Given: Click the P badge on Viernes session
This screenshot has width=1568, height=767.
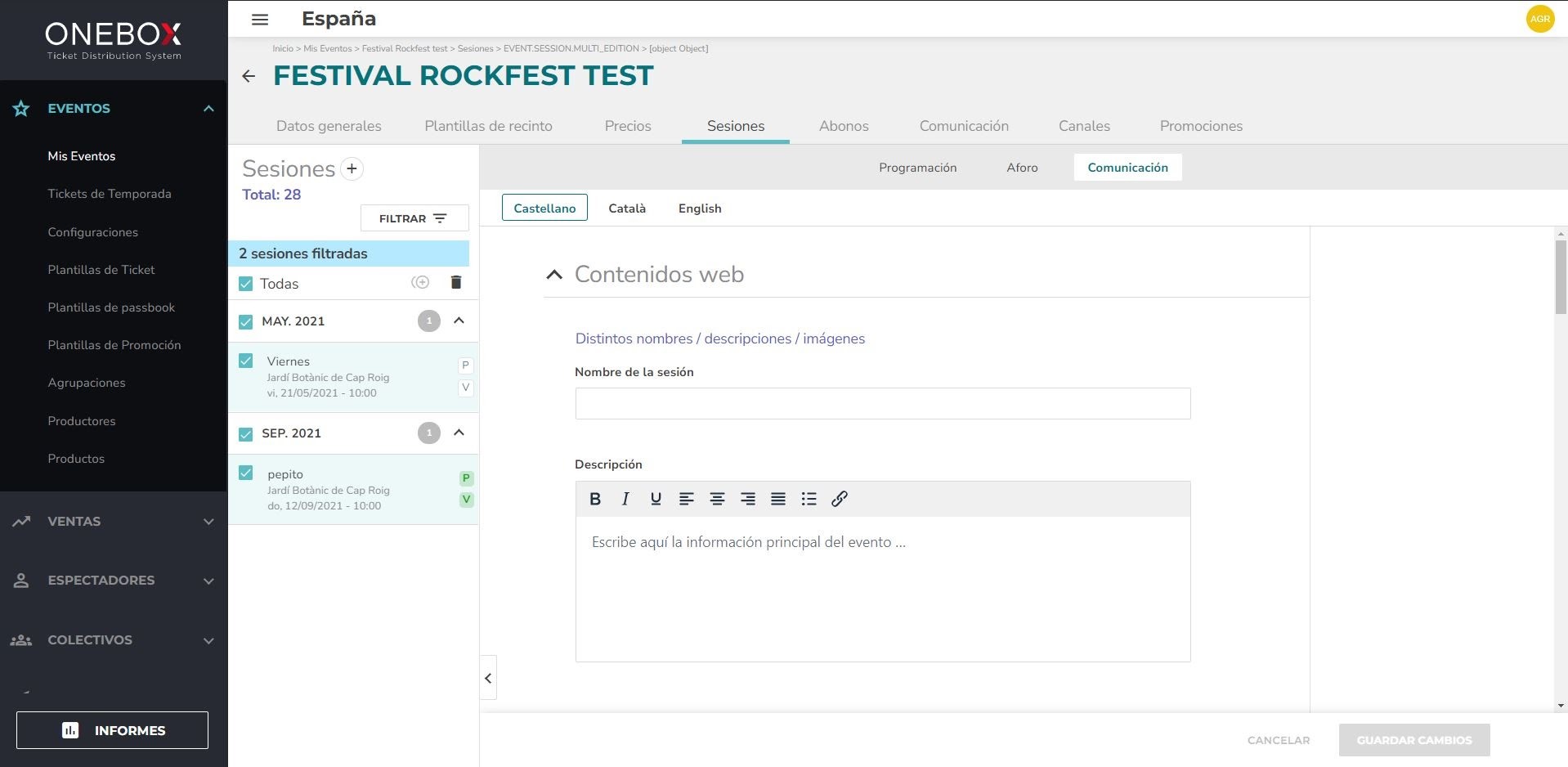Looking at the screenshot, I should (x=465, y=366).
